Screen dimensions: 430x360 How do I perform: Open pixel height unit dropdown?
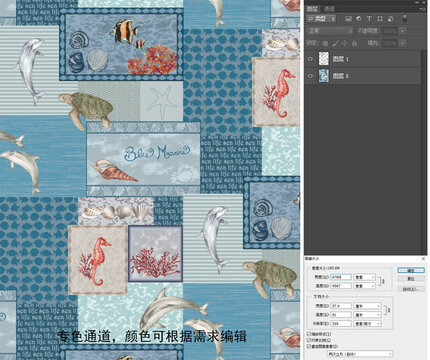(364, 286)
